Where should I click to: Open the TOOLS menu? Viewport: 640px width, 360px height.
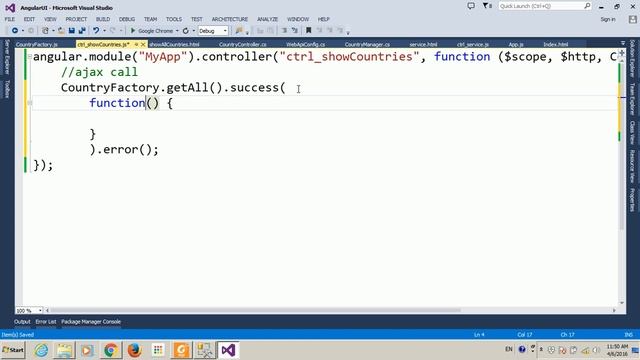coord(174,19)
